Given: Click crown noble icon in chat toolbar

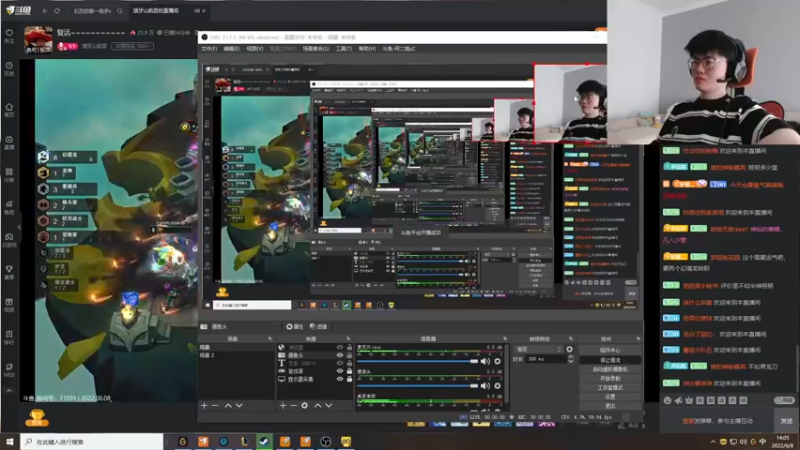Looking at the screenshot, I should pos(689,401).
